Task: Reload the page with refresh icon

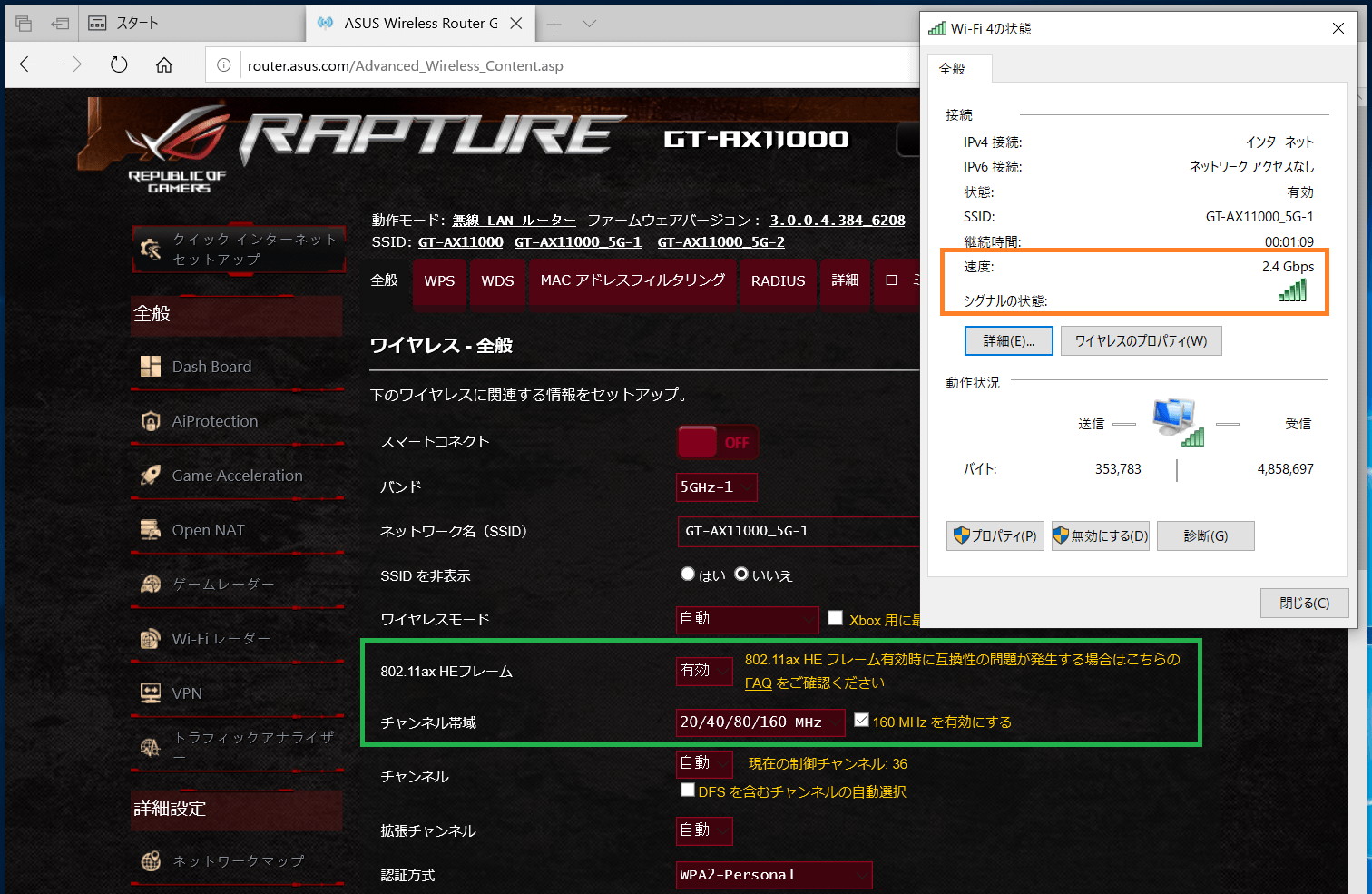Action: coord(119,64)
